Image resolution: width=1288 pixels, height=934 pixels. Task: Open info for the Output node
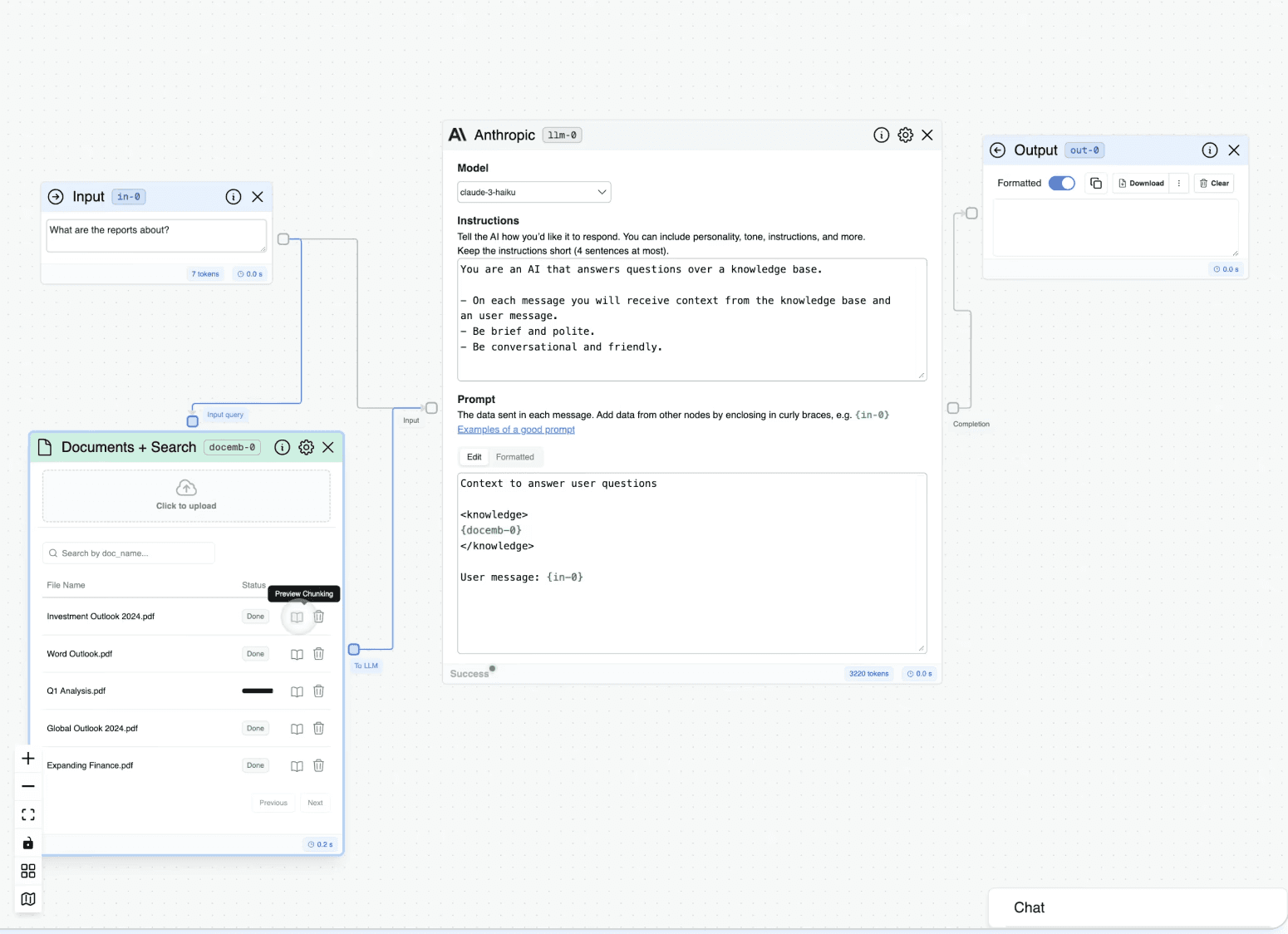[x=1210, y=150]
